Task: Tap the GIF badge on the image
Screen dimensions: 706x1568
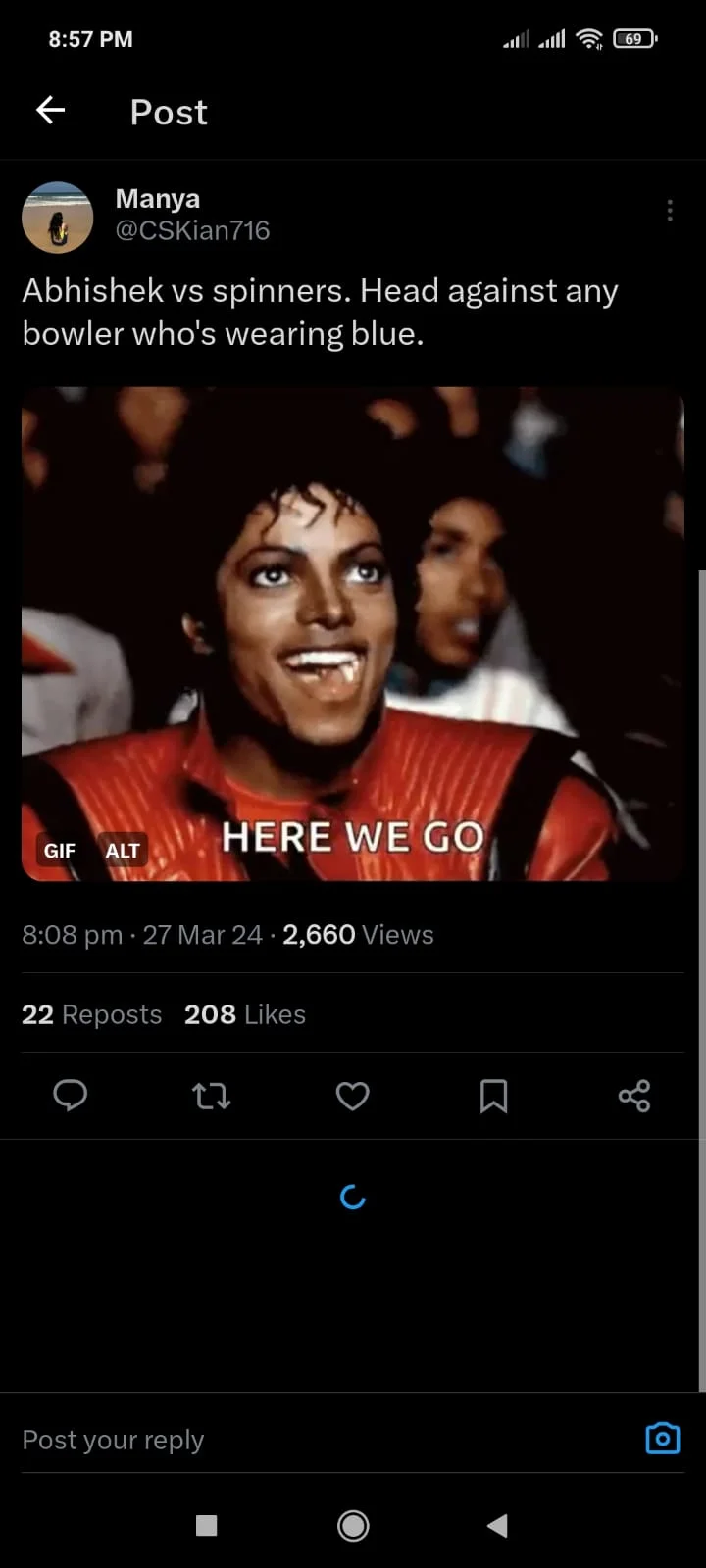Action: pos(60,851)
